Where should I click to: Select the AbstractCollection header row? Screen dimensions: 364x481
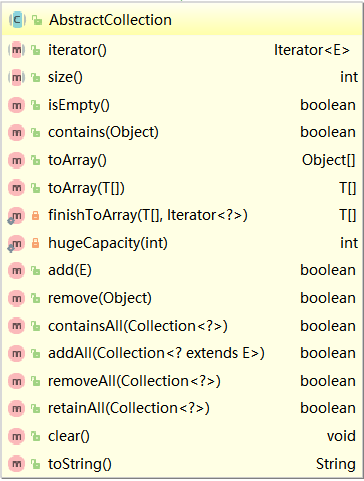[x=182, y=20]
